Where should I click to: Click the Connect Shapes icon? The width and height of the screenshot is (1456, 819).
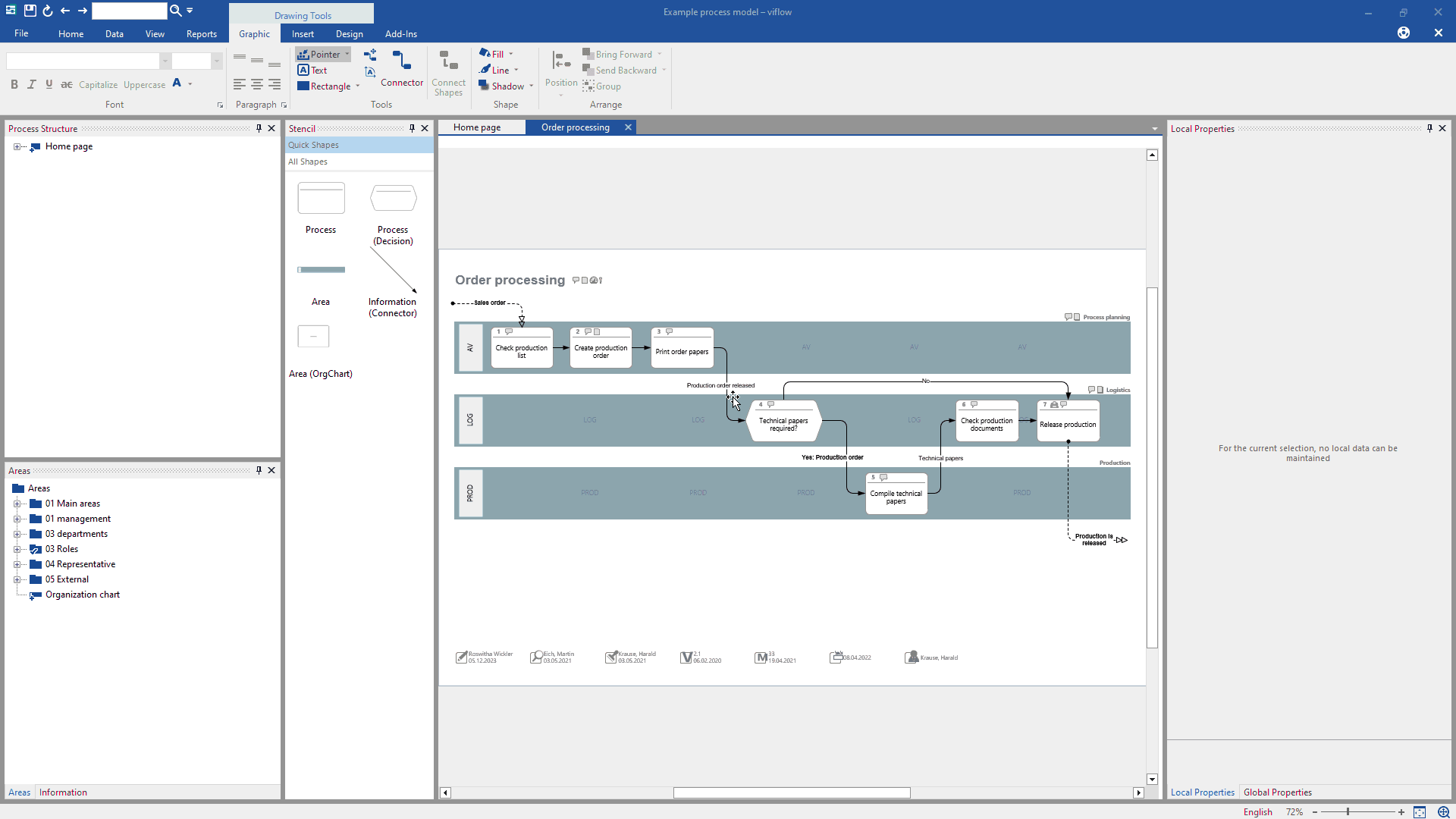448,73
